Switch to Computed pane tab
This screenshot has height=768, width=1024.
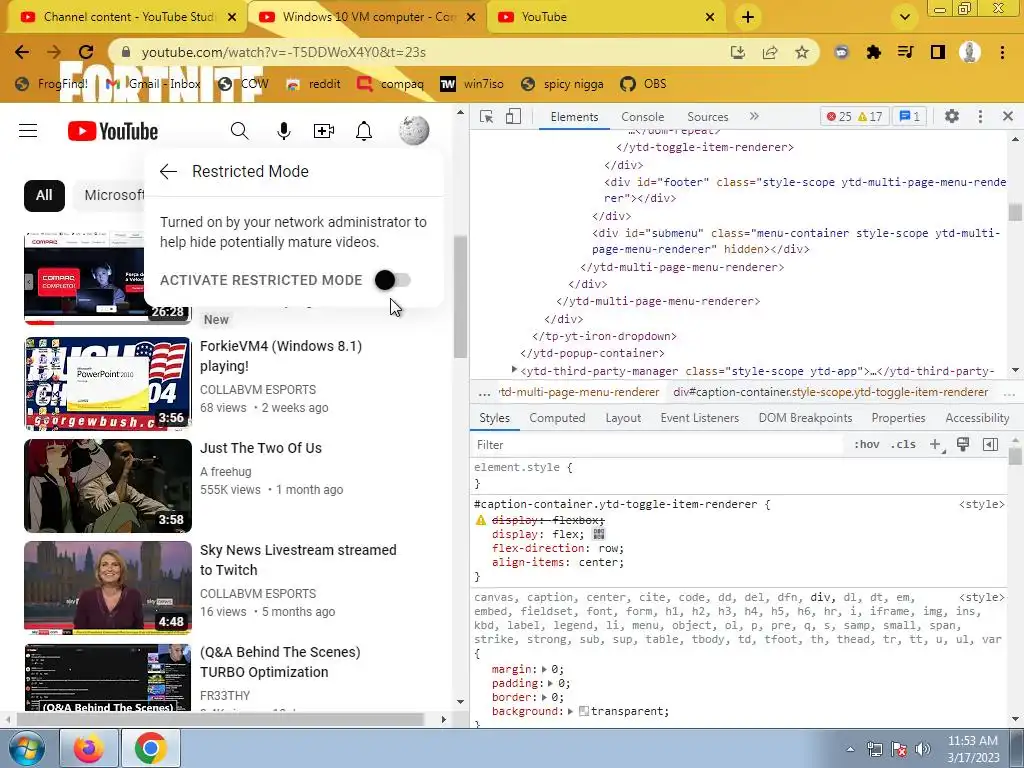[557, 418]
